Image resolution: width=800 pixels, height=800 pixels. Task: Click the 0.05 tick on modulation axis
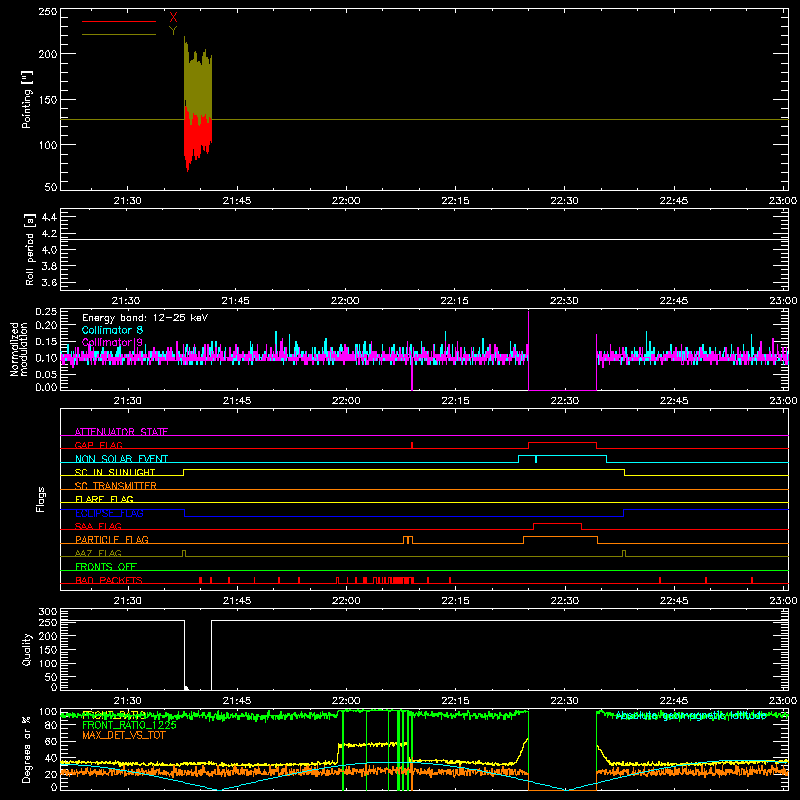click(46, 374)
